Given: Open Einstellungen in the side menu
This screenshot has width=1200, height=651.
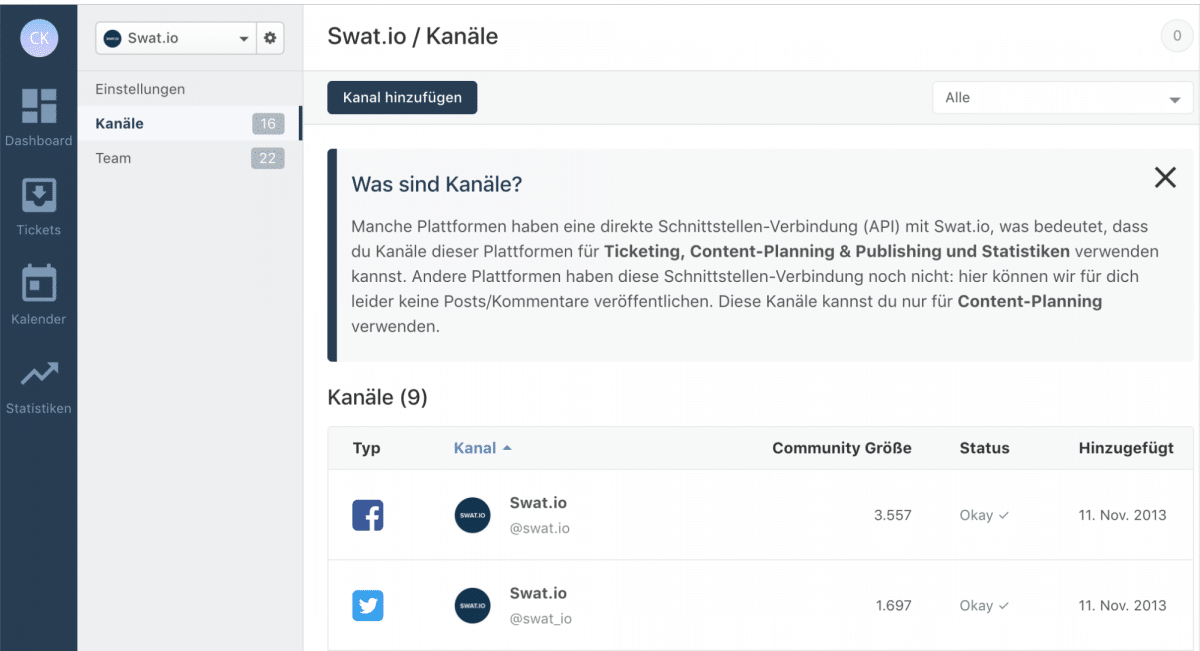Looking at the screenshot, I should 140,89.
